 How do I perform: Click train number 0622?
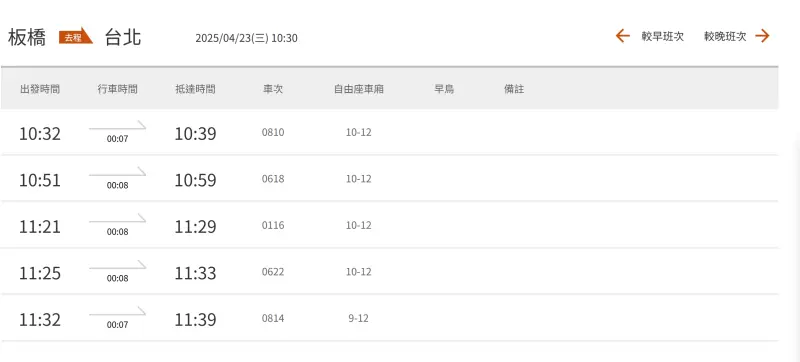click(x=273, y=272)
